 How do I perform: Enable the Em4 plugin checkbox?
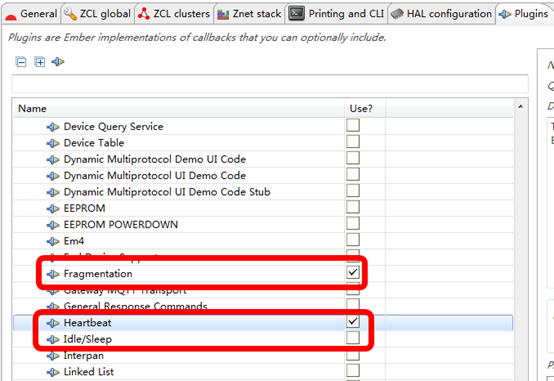[353, 240]
